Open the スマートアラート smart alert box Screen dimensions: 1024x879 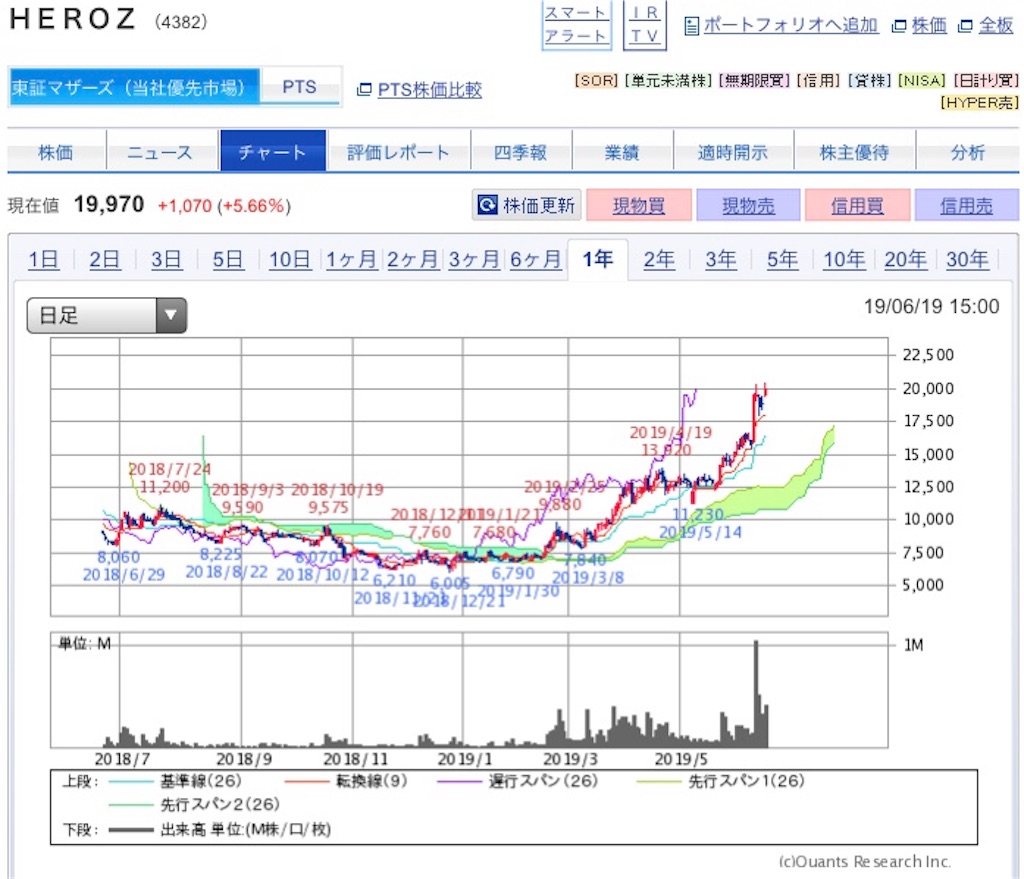coord(576,25)
